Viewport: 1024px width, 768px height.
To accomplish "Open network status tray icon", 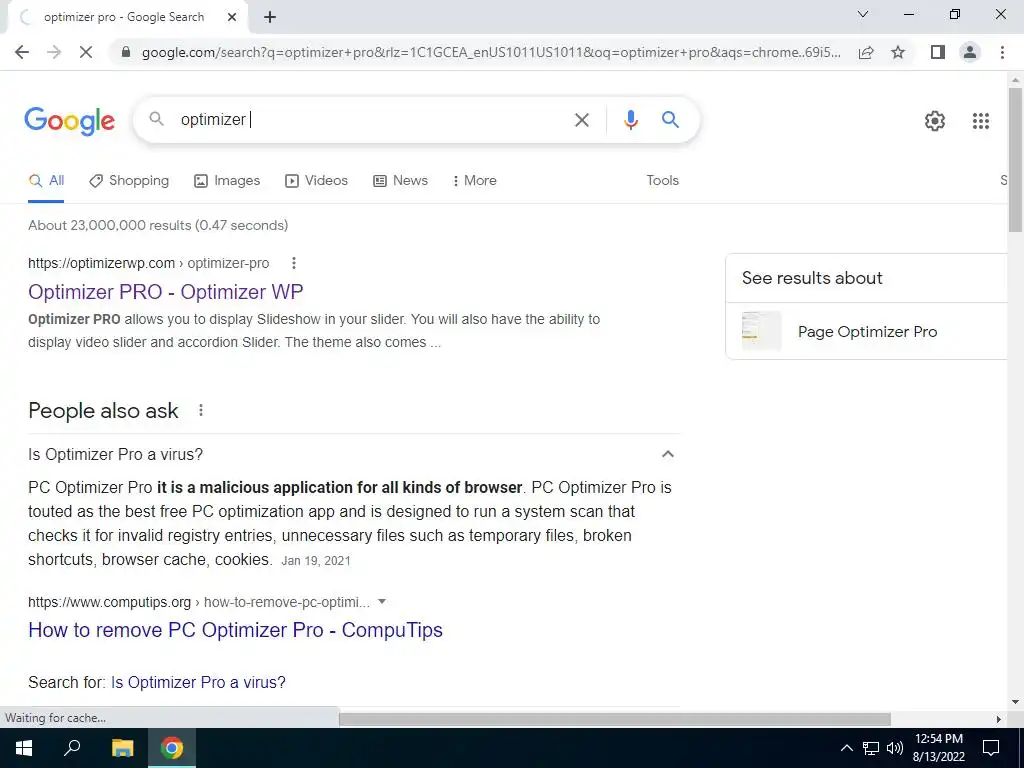I will click(x=871, y=748).
